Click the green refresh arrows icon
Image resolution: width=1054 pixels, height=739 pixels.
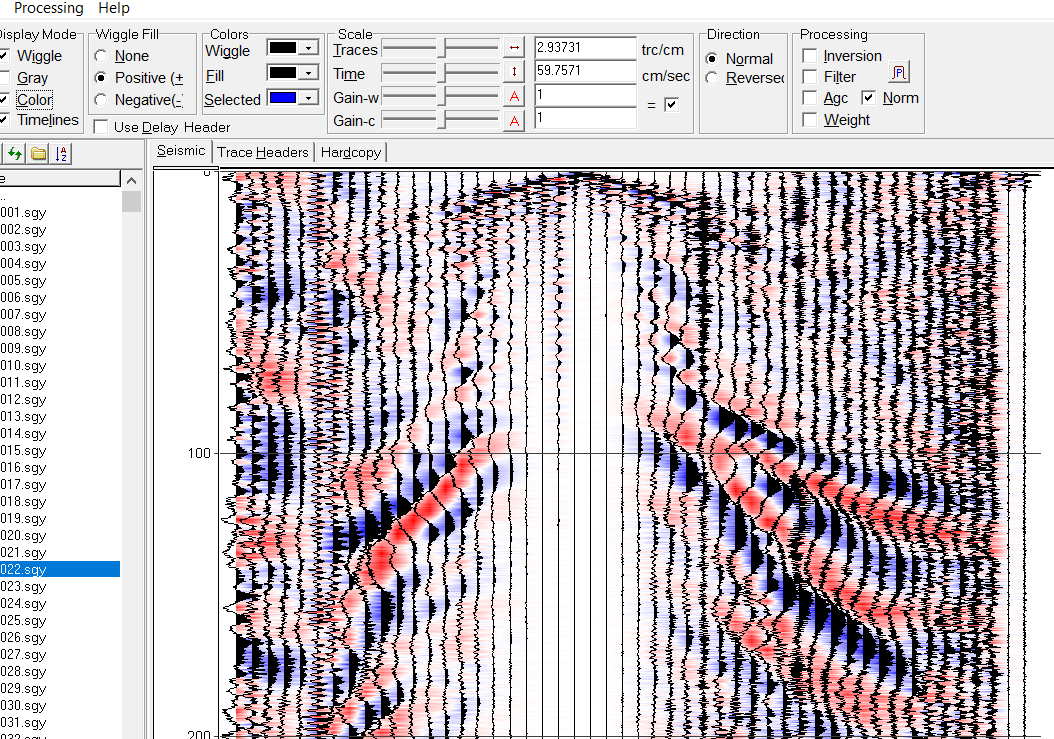click(14, 154)
